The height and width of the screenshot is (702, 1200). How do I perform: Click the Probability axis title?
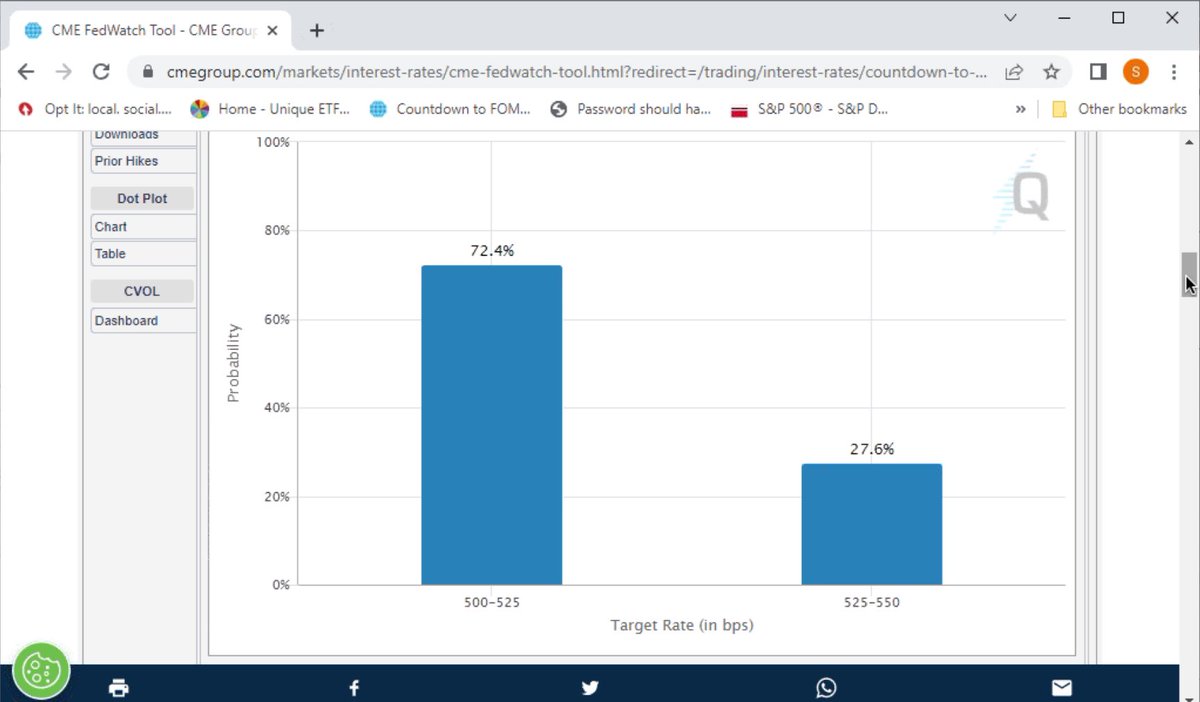click(233, 362)
